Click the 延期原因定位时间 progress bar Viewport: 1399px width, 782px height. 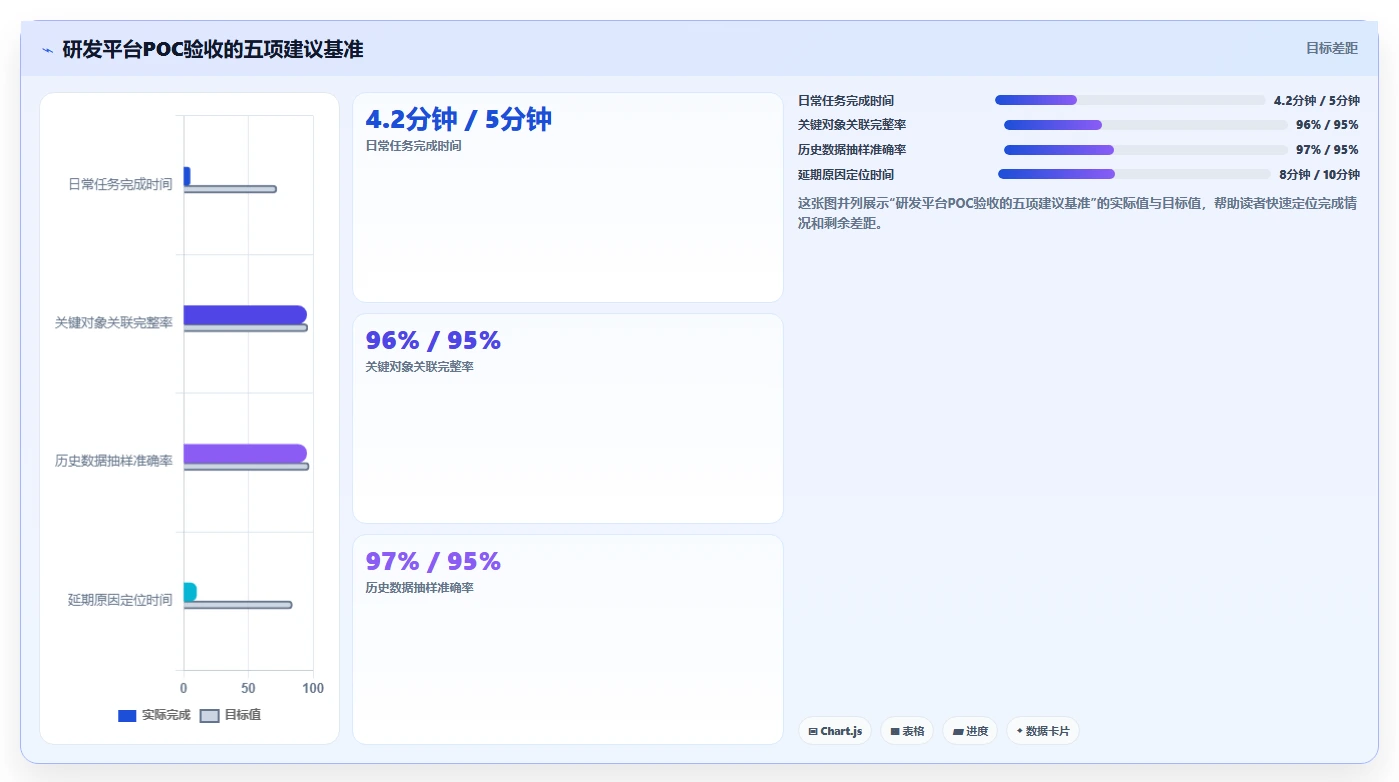point(1134,174)
